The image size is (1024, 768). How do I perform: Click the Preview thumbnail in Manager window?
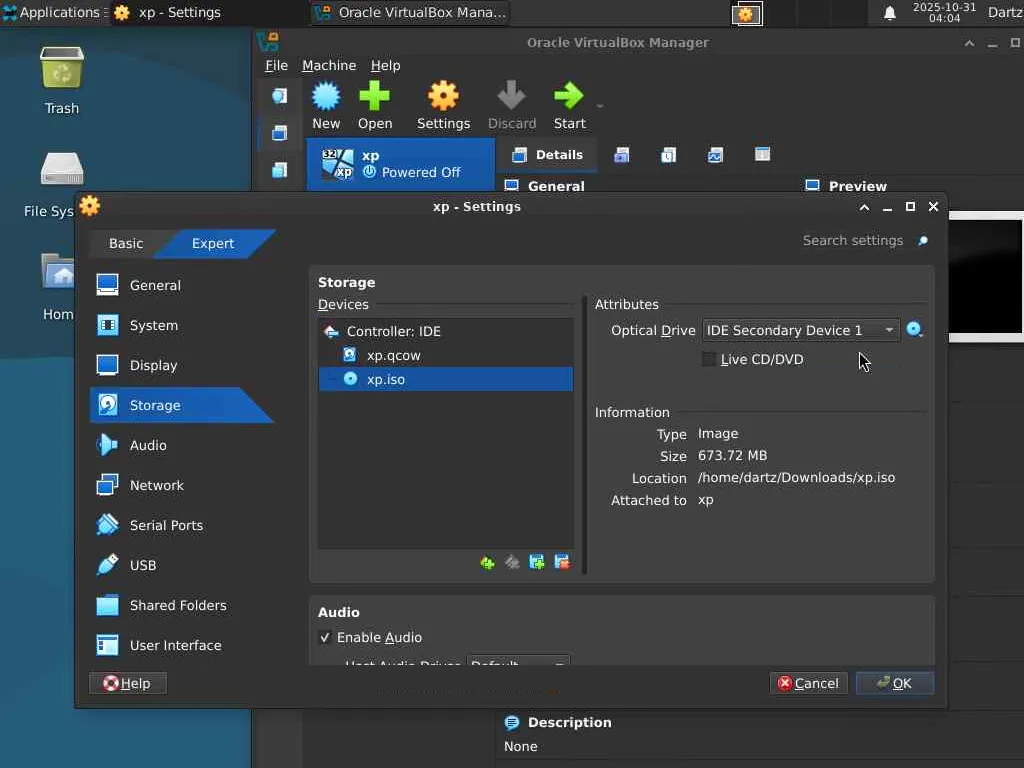point(986,276)
